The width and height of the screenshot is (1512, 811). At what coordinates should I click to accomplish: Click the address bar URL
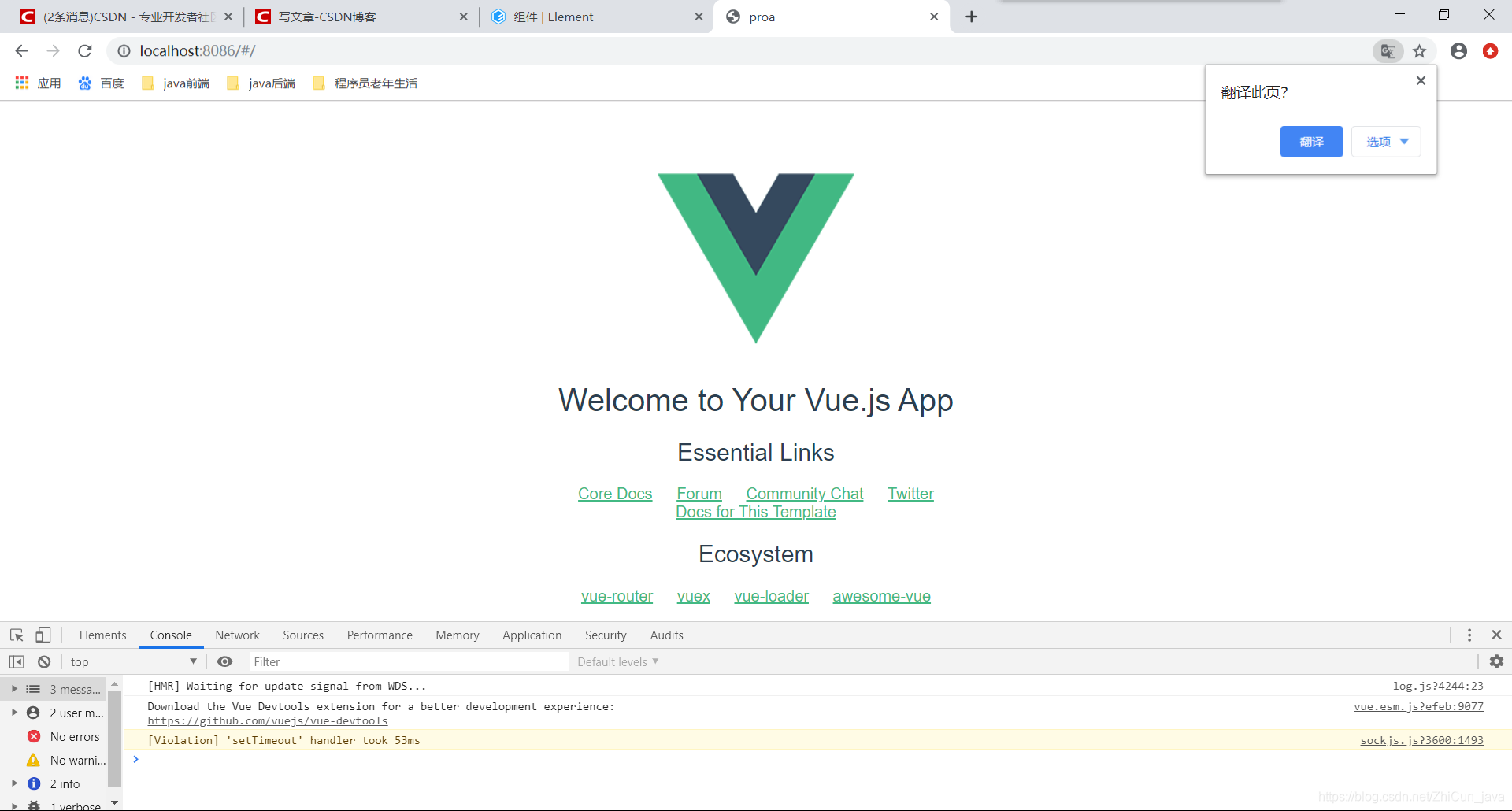click(198, 51)
